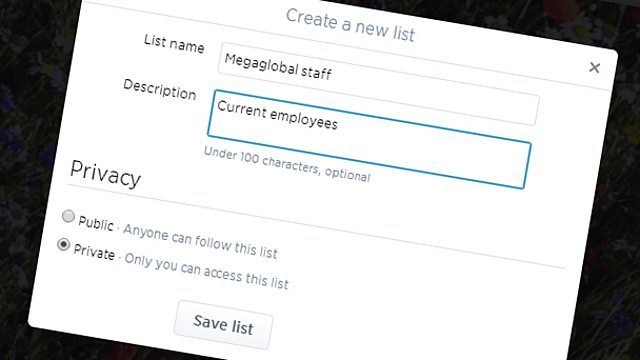Click the 'Privacy' section heading
This screenshot has height=360, width=640.
[x=105, y=174]
